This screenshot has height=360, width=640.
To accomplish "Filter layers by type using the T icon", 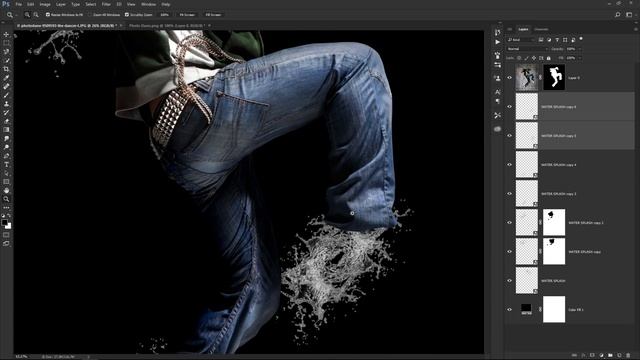I will tap(557, 40).
